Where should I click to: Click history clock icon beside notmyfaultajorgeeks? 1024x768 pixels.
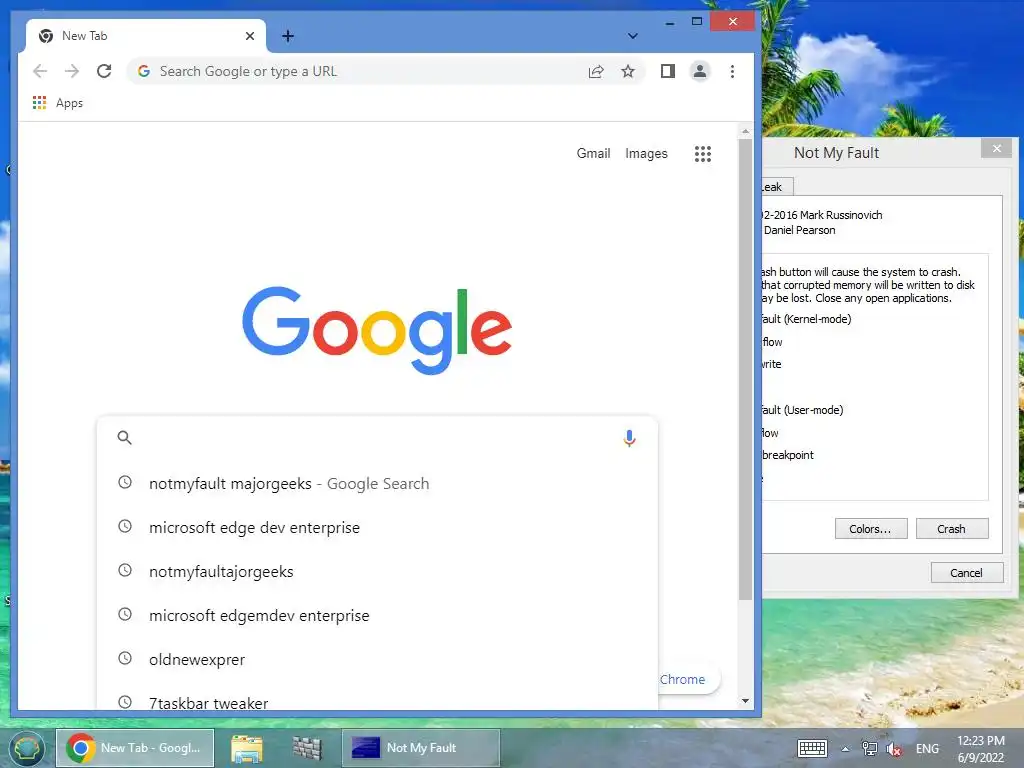tap(125, 570)
